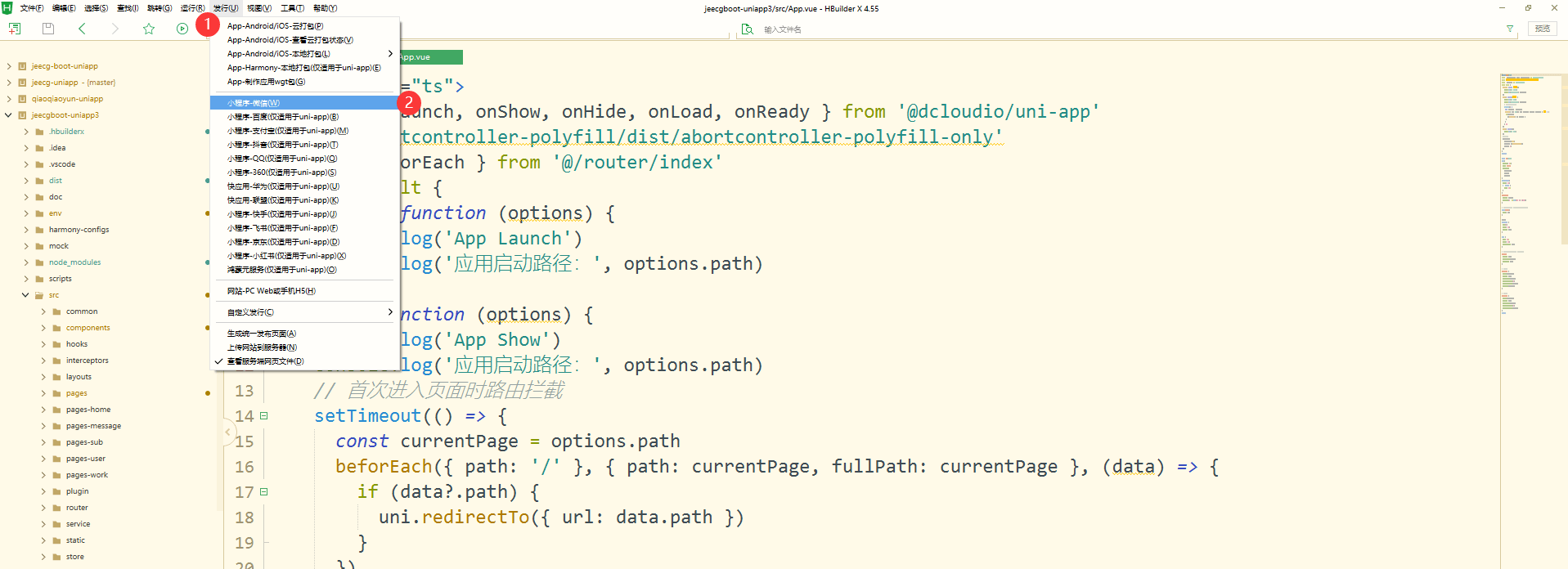This screenshot has height=569, width=1568.
Task: Click the 预览 preview button
Action: (x=1543, y=29)
